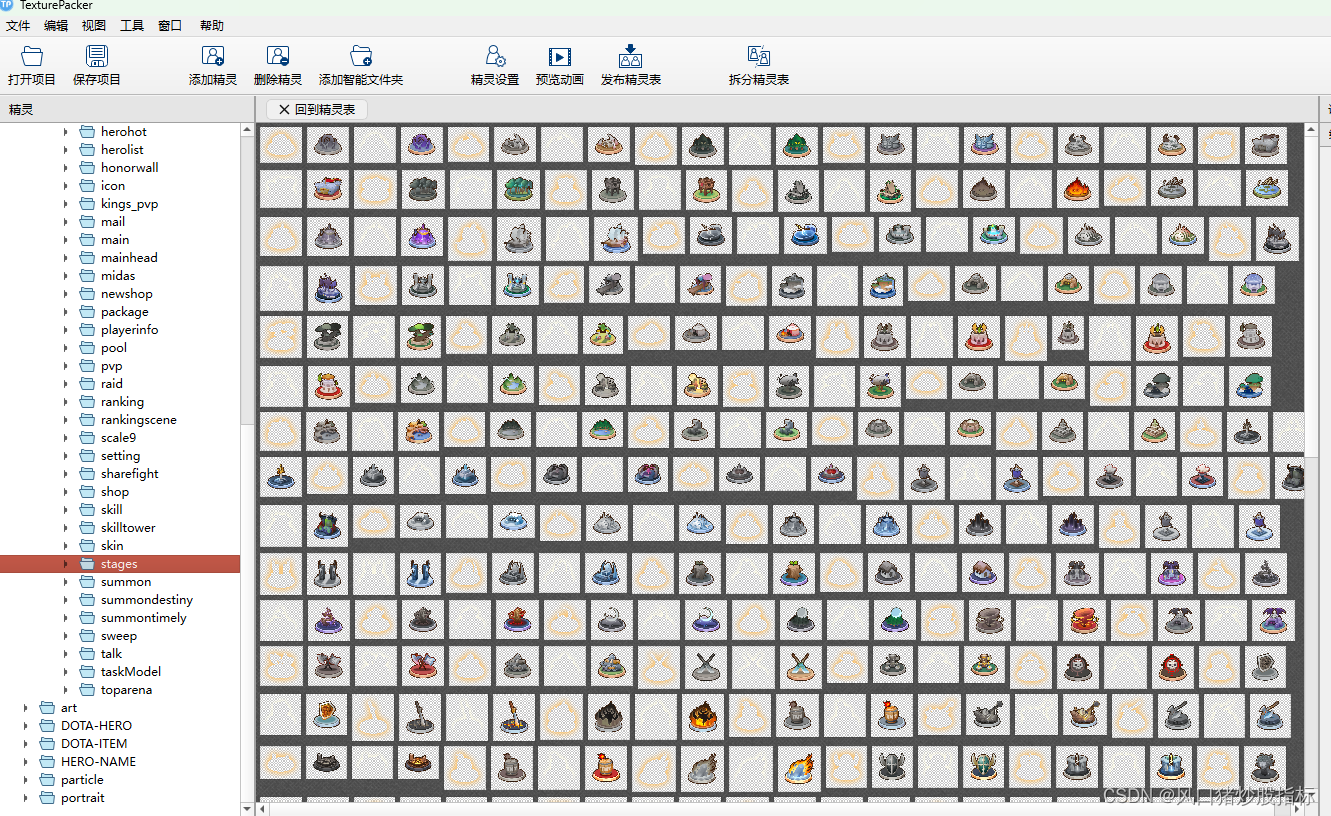The width and height of the screenshot is (1331, 816).
Task: Select the summontimely folder row
Action: 120,617
